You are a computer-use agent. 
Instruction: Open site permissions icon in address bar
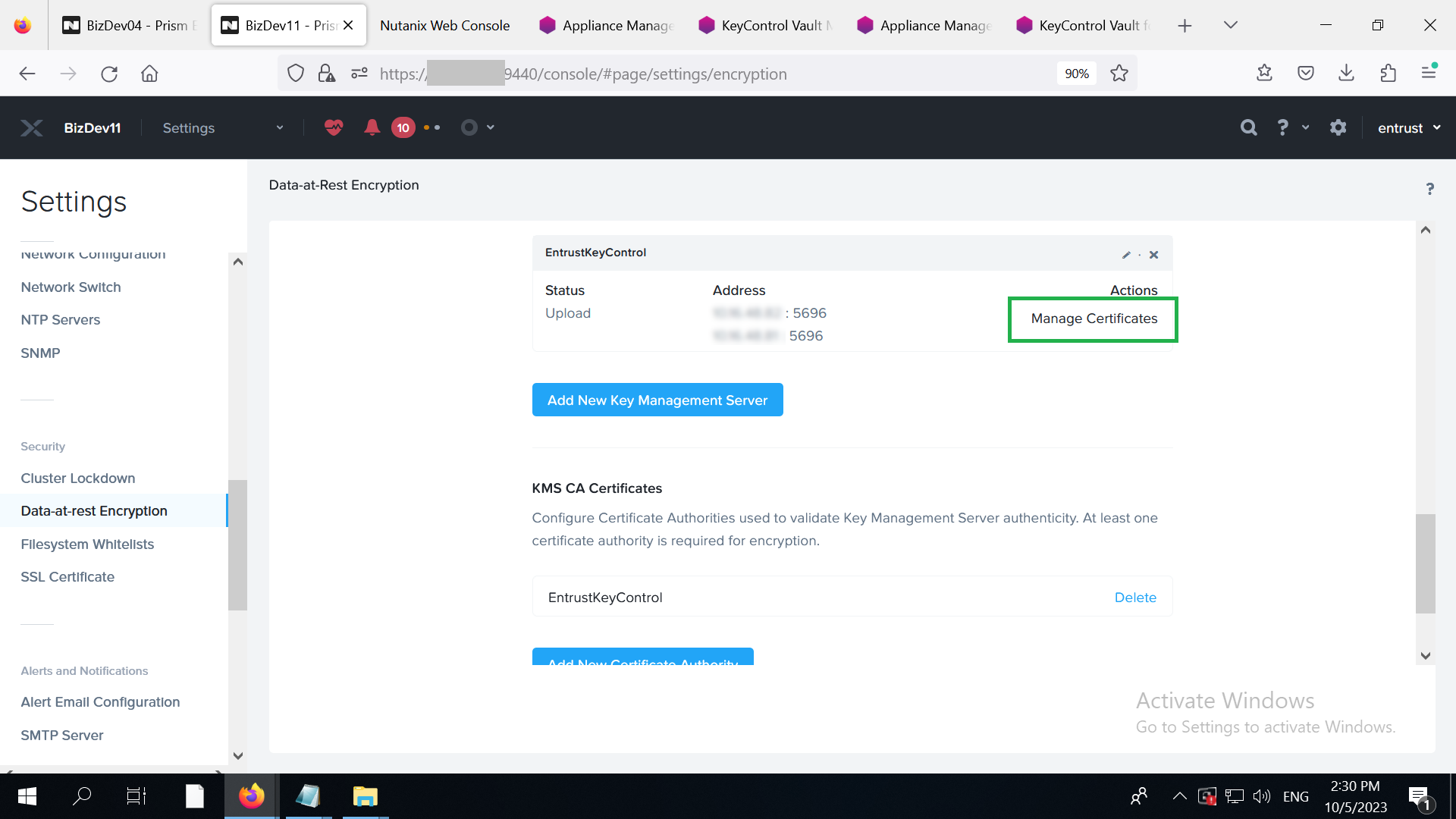tap(359, 74)
